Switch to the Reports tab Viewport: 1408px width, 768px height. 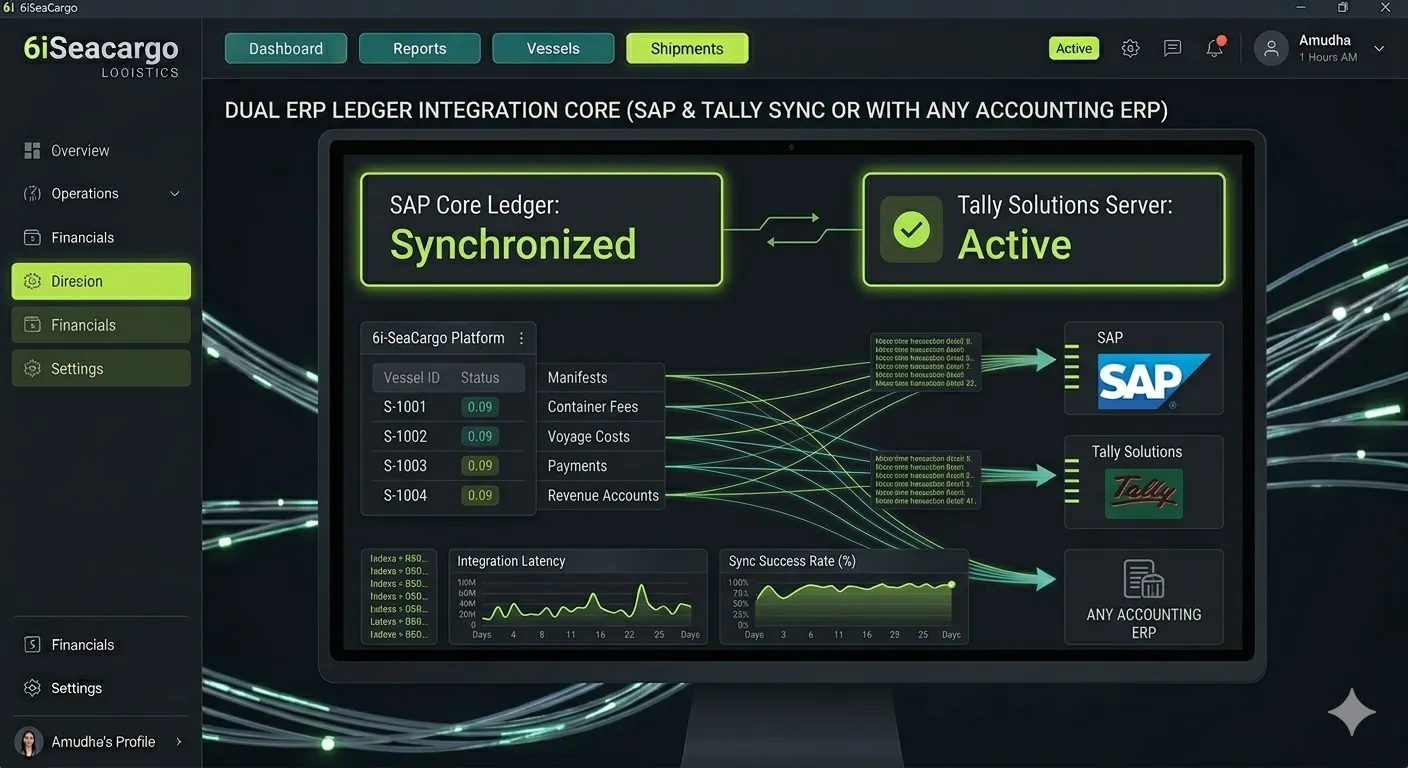(x=420, y=48)
